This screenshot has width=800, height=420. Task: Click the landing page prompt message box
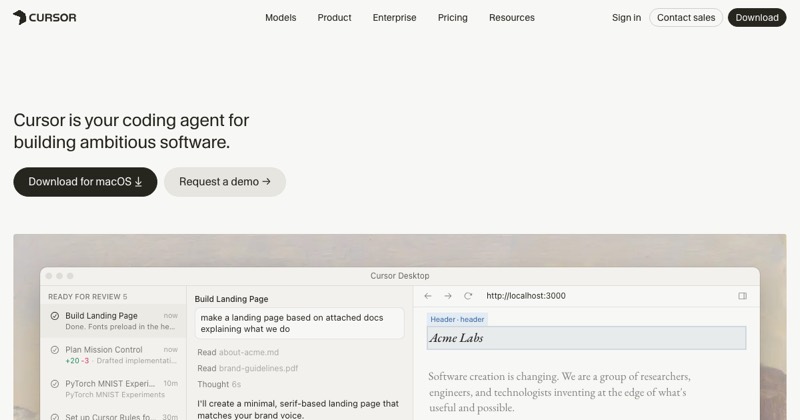pos(299,323)
